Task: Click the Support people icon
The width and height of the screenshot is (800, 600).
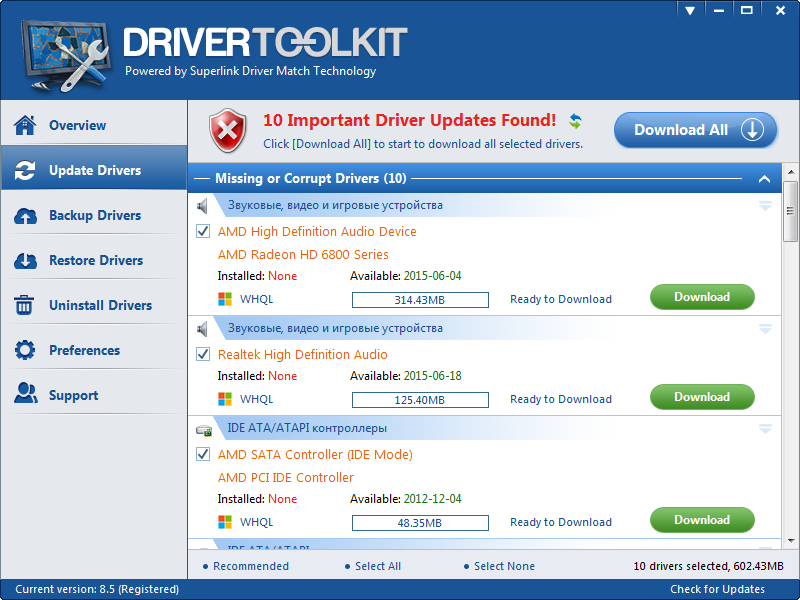Action: pos(26,393)
